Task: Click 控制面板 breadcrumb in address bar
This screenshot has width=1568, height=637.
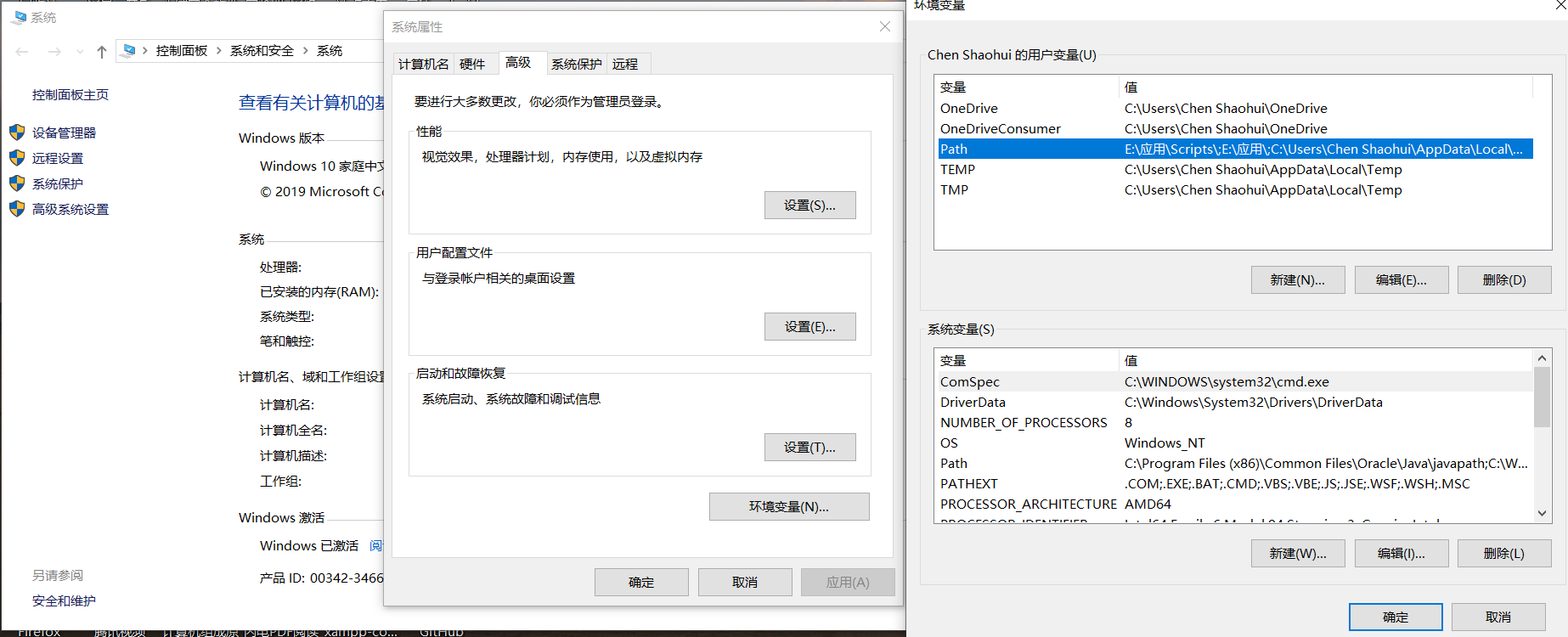Action: (182, 51)
